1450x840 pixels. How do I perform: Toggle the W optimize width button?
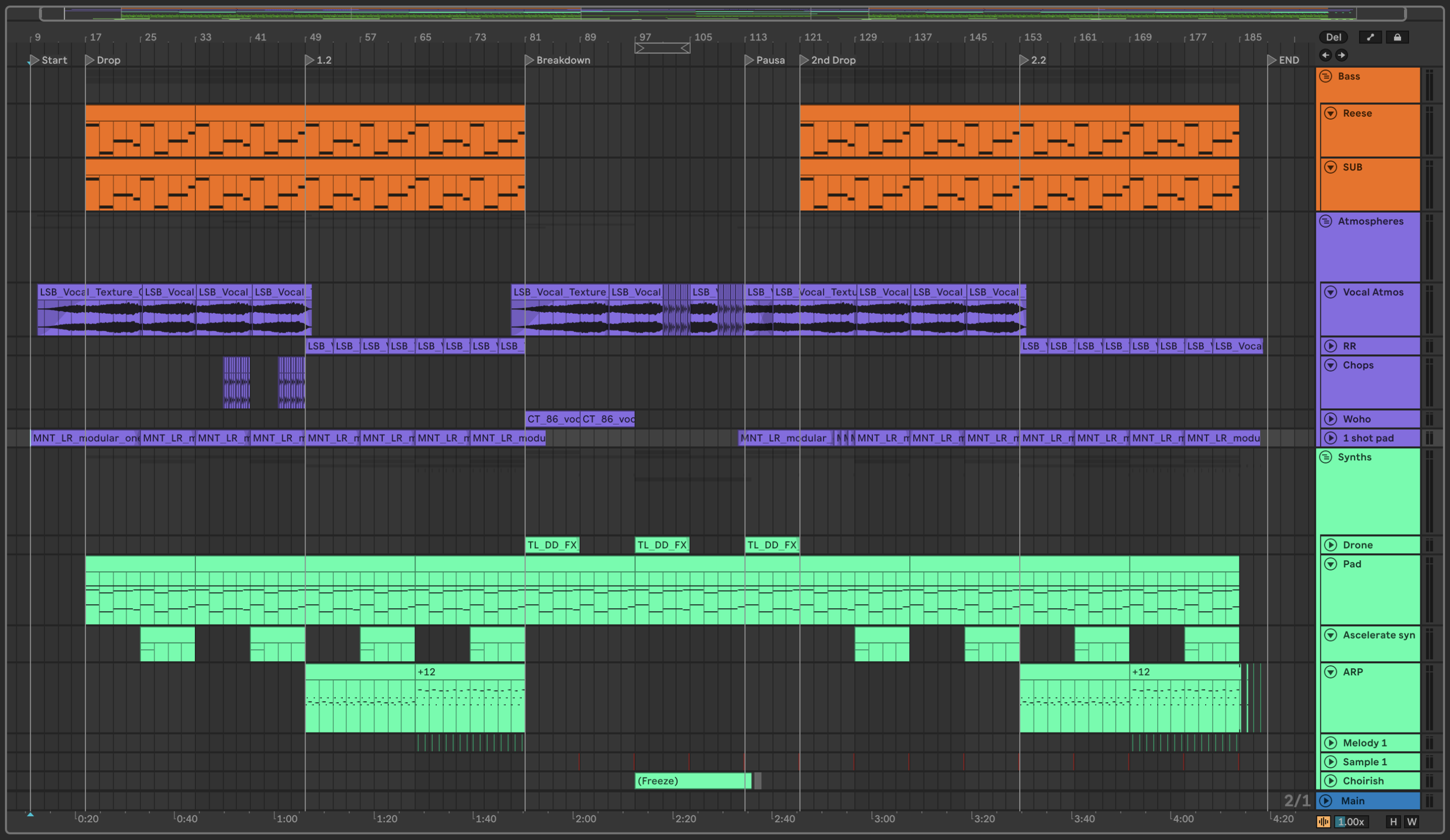(x=1412, y=822)
